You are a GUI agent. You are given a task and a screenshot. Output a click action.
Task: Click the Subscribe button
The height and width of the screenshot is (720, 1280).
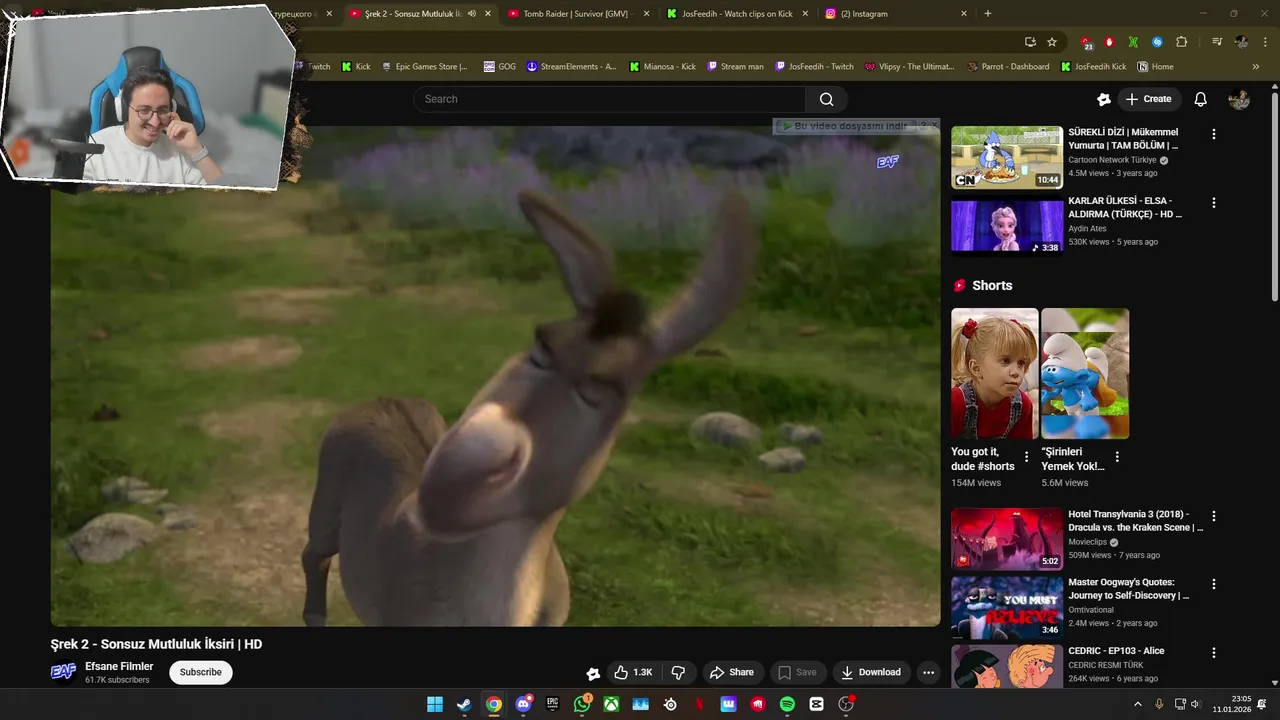click(201, 672)
